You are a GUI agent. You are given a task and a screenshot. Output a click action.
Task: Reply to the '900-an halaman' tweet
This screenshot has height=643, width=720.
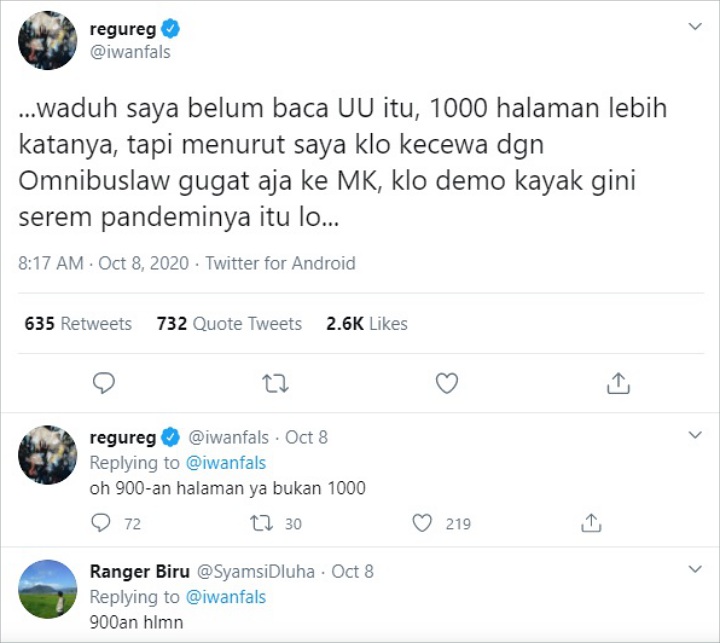(x=101, y=523)
